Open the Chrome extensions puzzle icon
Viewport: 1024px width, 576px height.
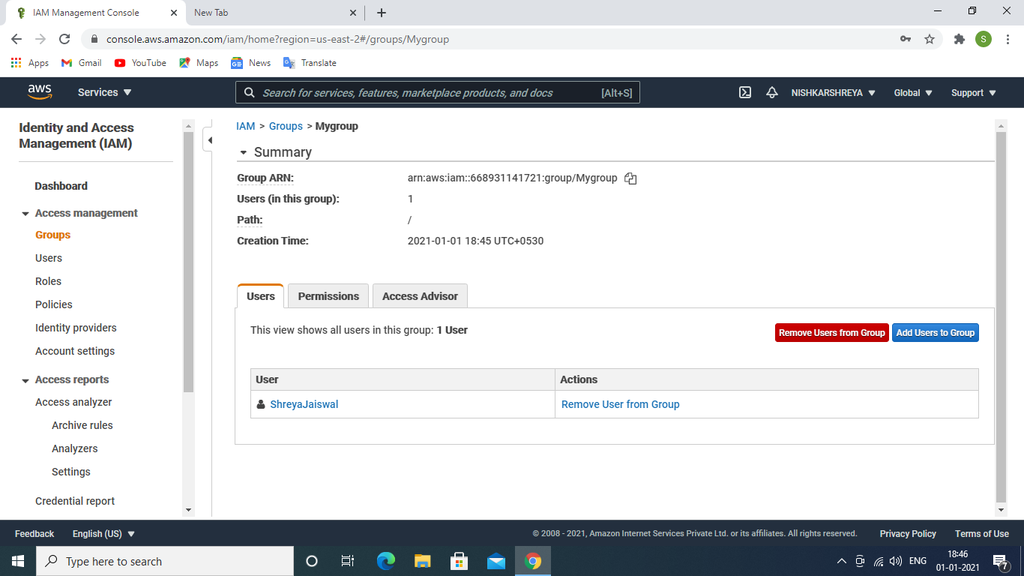[x=959, y=38]
